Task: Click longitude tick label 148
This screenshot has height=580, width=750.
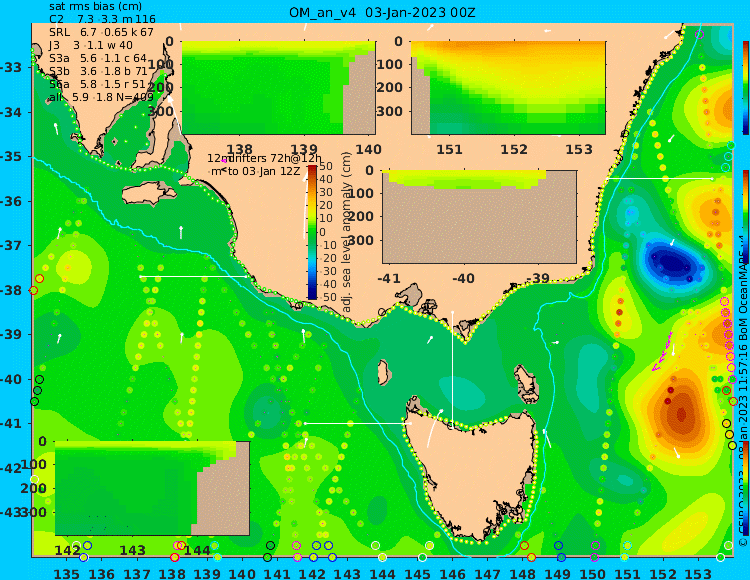Action: tap(522, 574)
